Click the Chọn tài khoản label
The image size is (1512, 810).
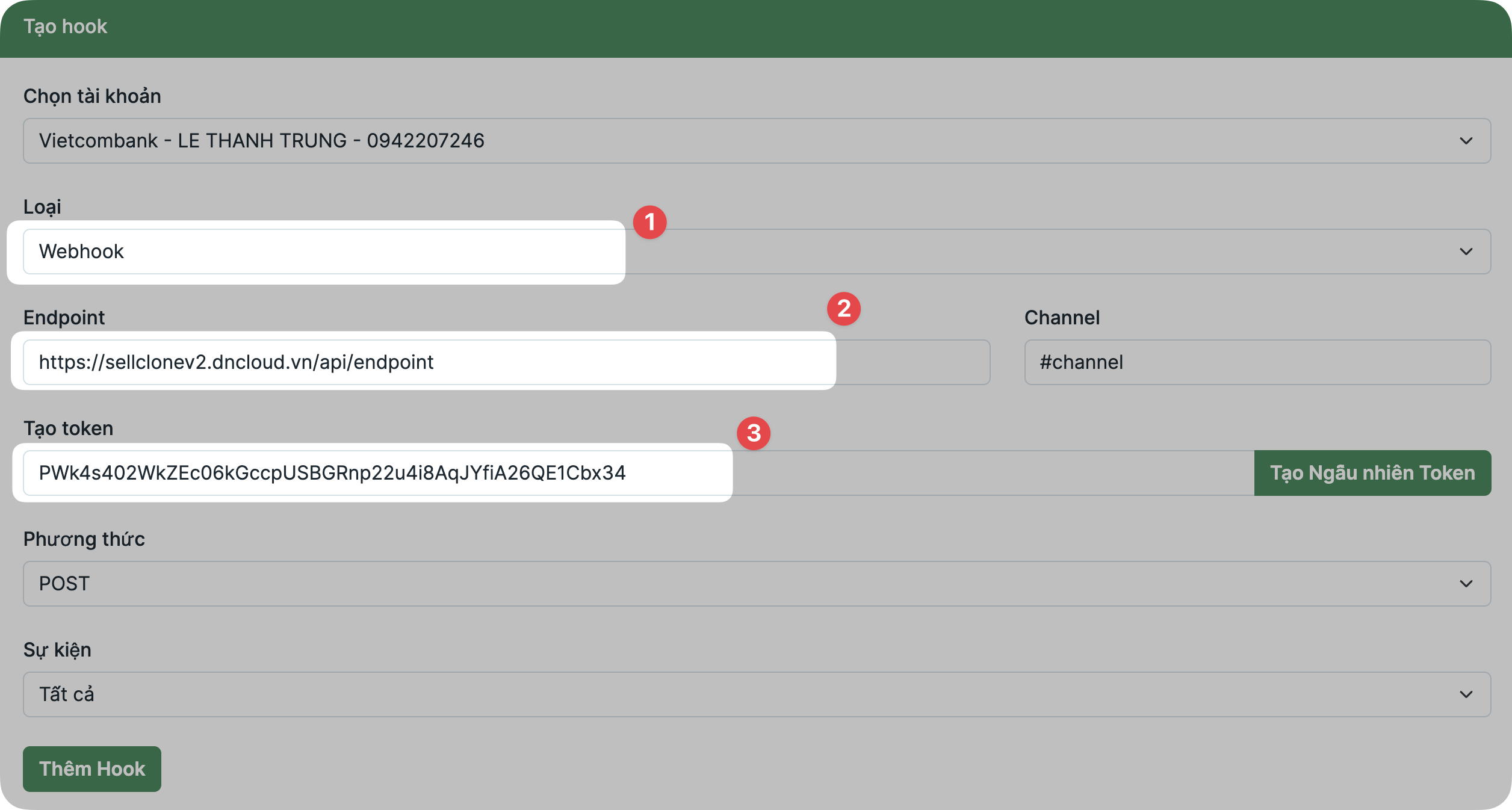click(x=92, y=96)
